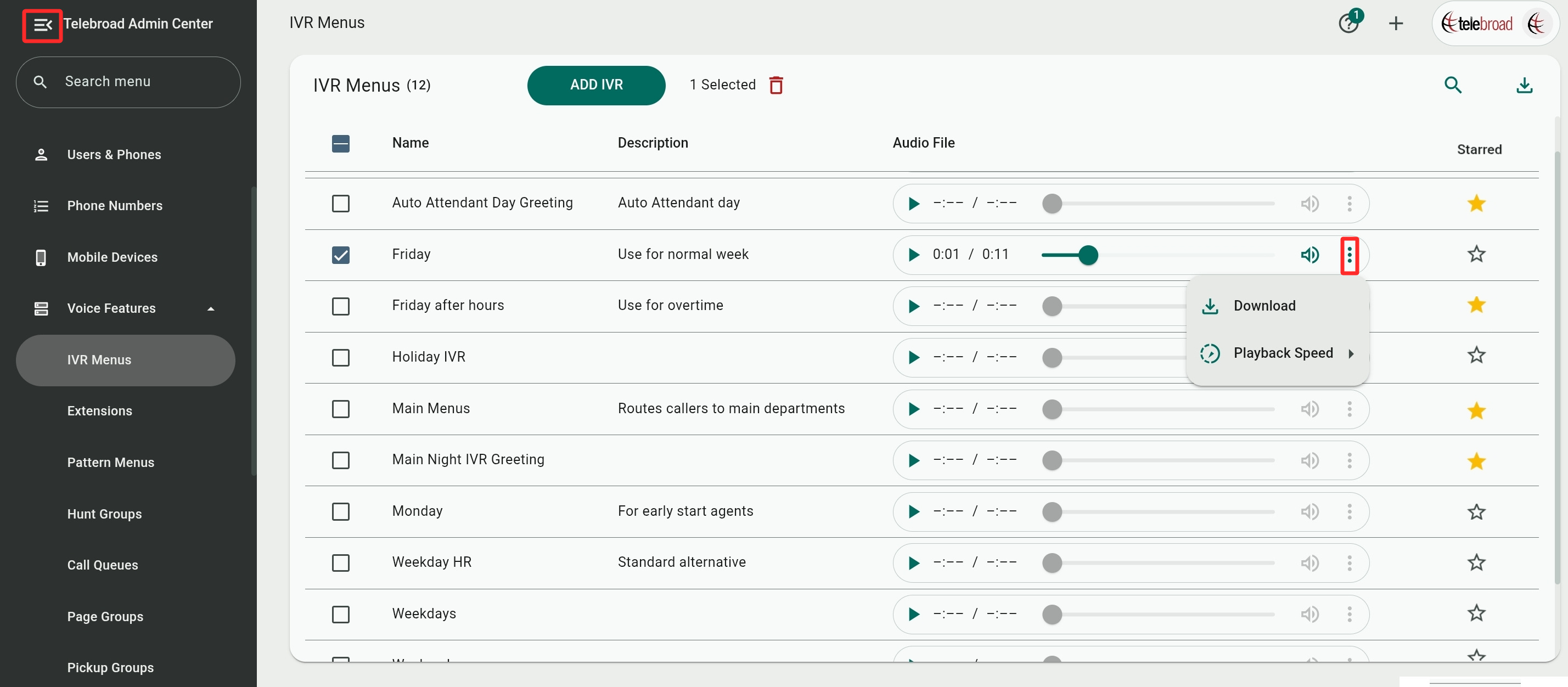Open help question mark icon

click(1348, 24)
